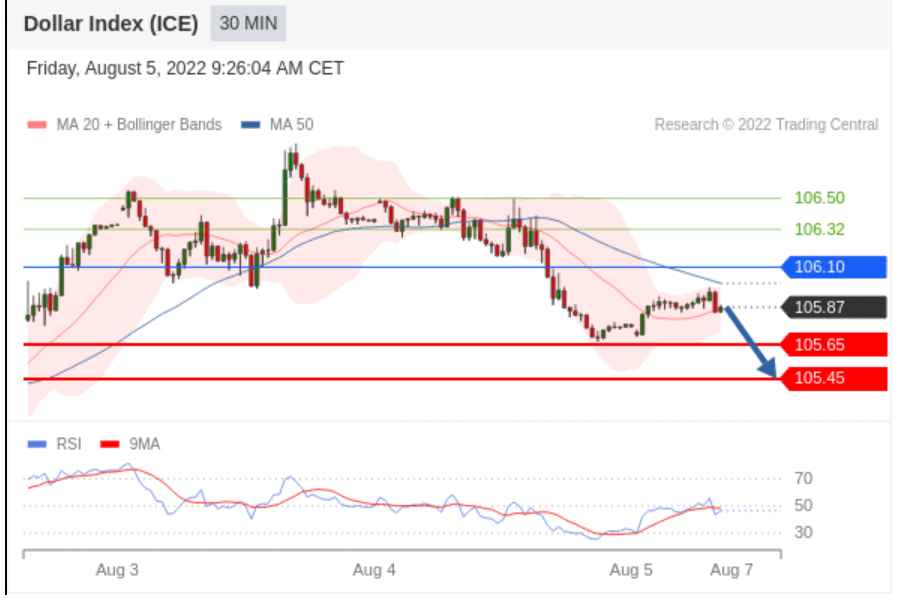The width and height of the screenshot is (900, 608).
Task: Click the blue MA 50 legend swatch
Action: tap(250, 125)
